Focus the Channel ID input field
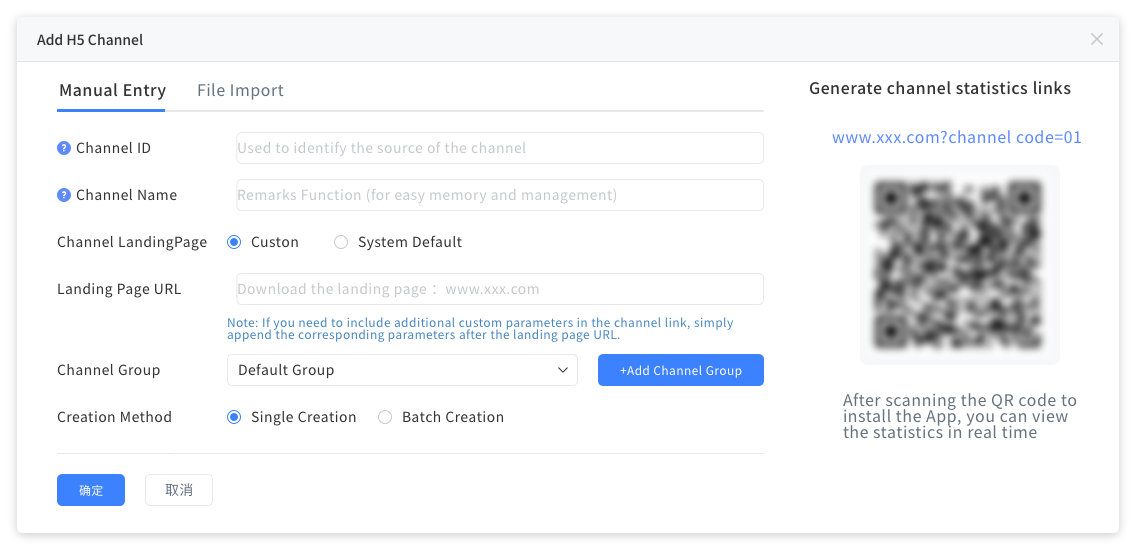The image size is (1136, 550). (500, 148)
